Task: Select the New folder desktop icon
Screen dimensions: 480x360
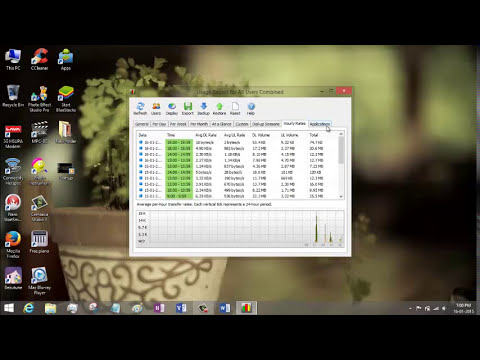Action: [66, 132]
